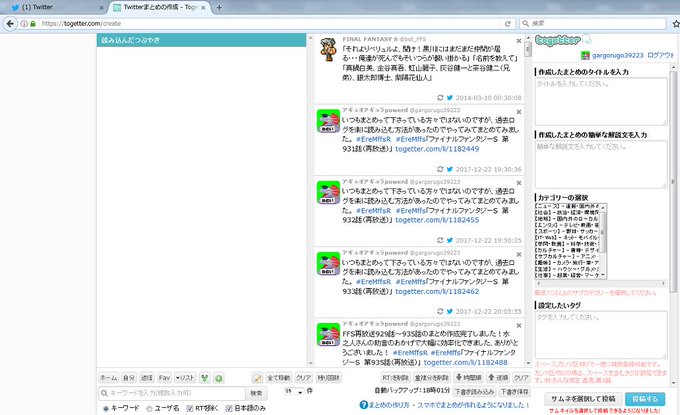680x415 pixels.
Task: Click the Togetter logo
Action: pyautogui.click(x=563, y=40)
